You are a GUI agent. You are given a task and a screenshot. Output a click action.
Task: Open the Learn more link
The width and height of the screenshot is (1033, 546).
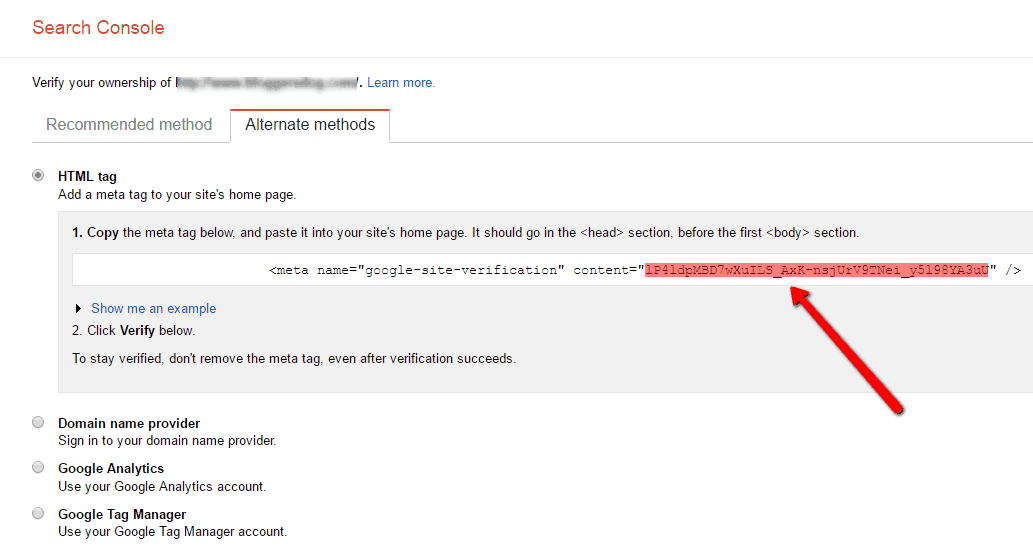click(401, 82)
